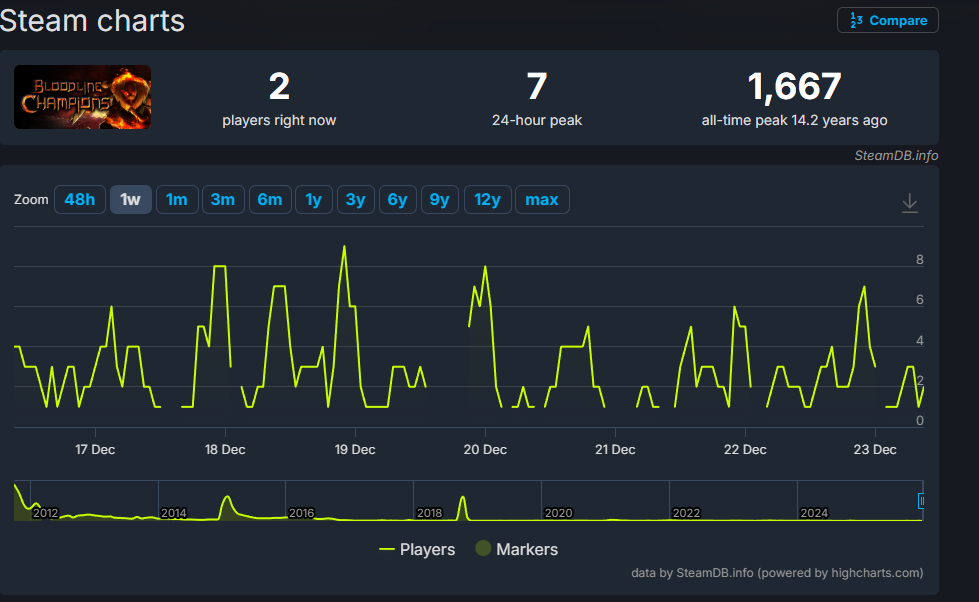
Task: Click the 2022 label in navigator timeline
Action: tap(686, 513)
